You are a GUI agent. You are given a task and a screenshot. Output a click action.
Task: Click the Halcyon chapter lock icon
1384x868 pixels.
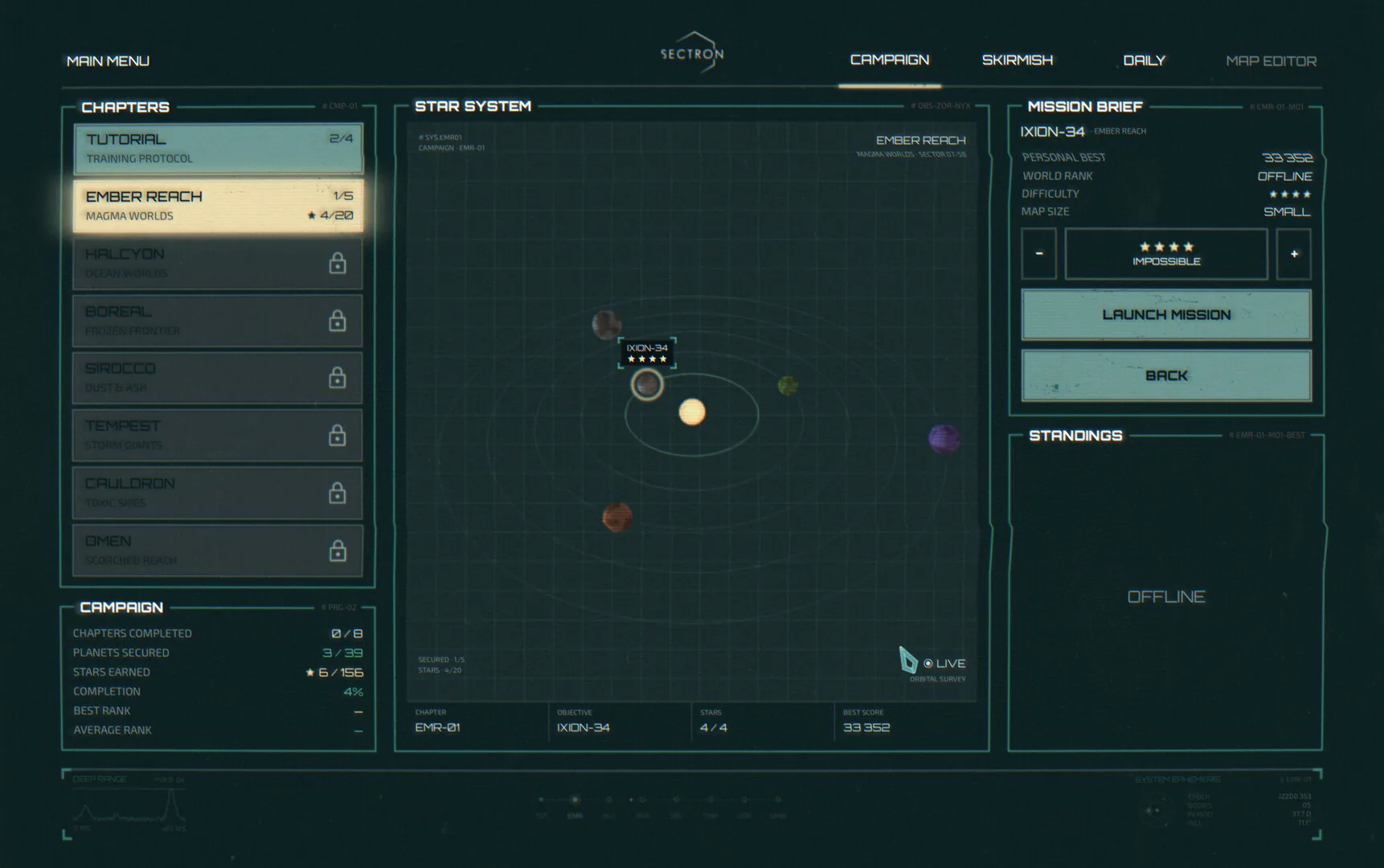coord(338,263)
